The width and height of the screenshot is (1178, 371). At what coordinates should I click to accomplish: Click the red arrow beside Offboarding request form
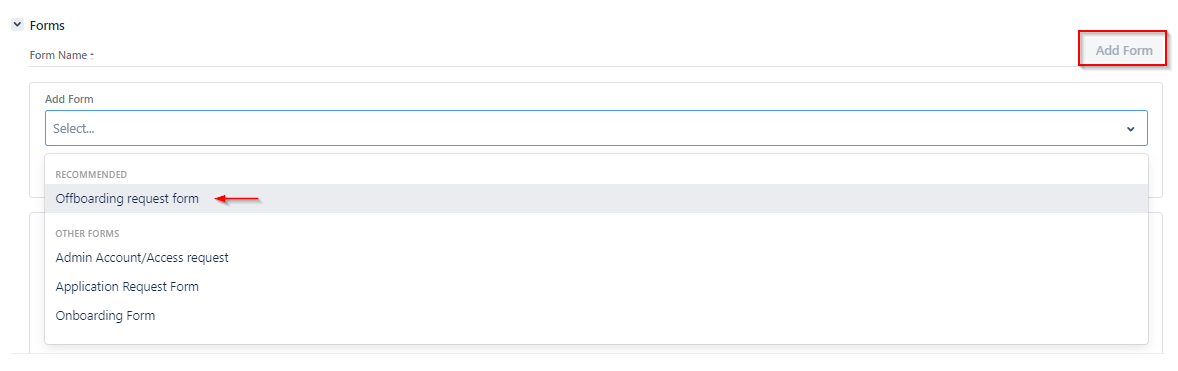pyautogui.click(x=237, y=199)
